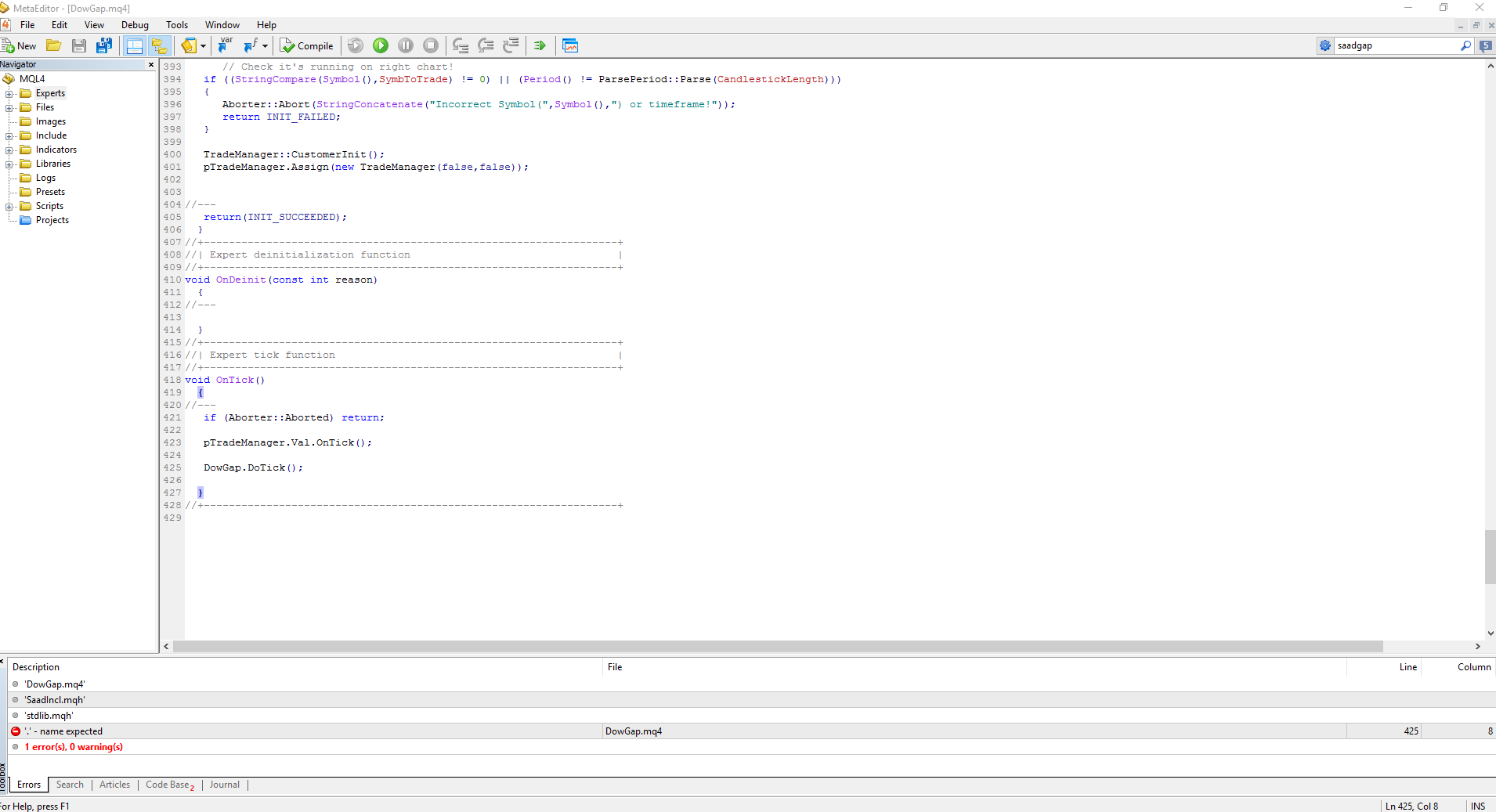Click the Compile button
This screenshot has height=812, width=1496.
click(307, 46)
